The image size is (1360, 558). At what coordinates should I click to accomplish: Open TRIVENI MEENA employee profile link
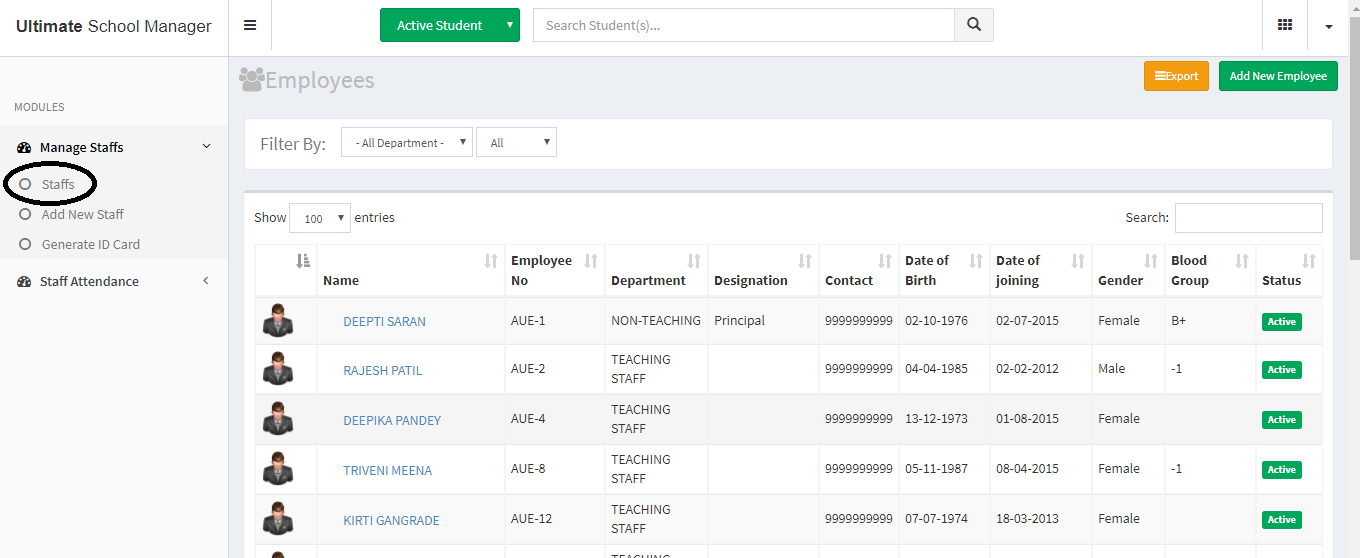388,470
